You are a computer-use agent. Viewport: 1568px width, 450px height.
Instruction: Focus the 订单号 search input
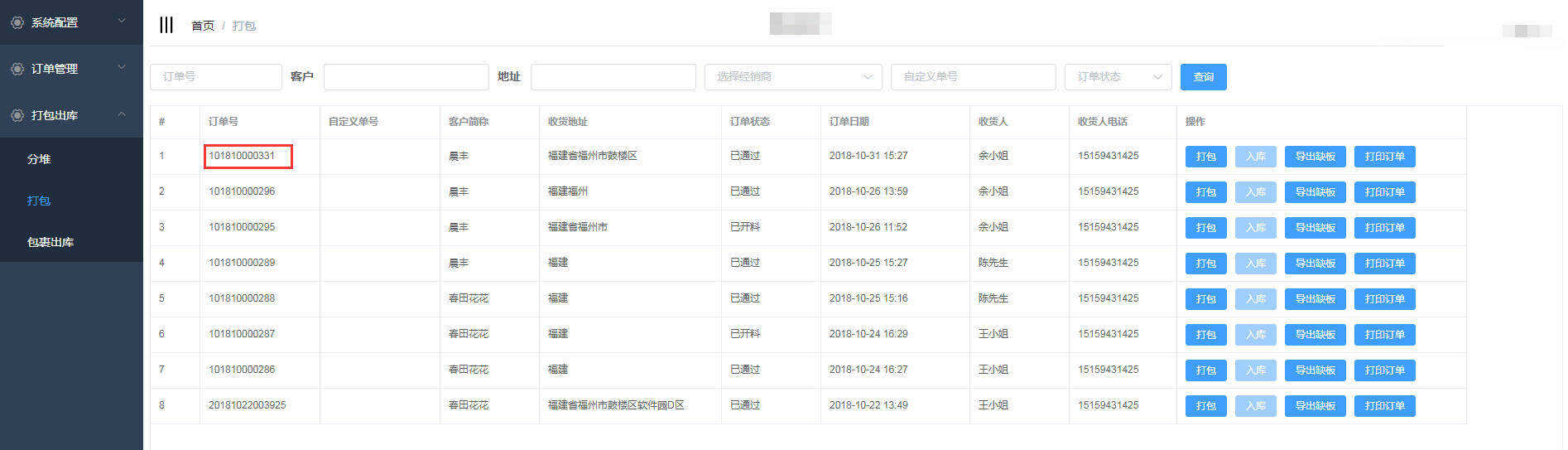tap(216, 77)
